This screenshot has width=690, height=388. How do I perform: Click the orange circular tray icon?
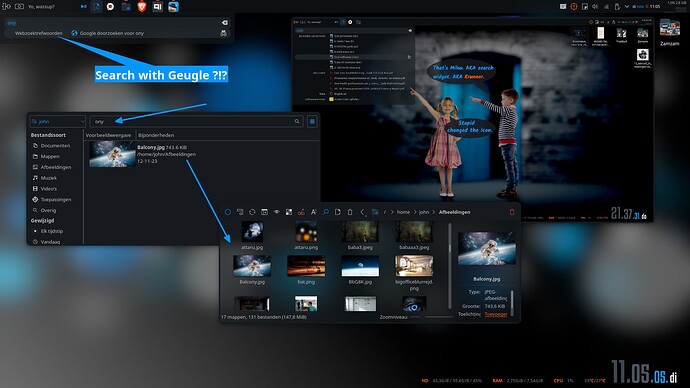[x=574, y=7]
